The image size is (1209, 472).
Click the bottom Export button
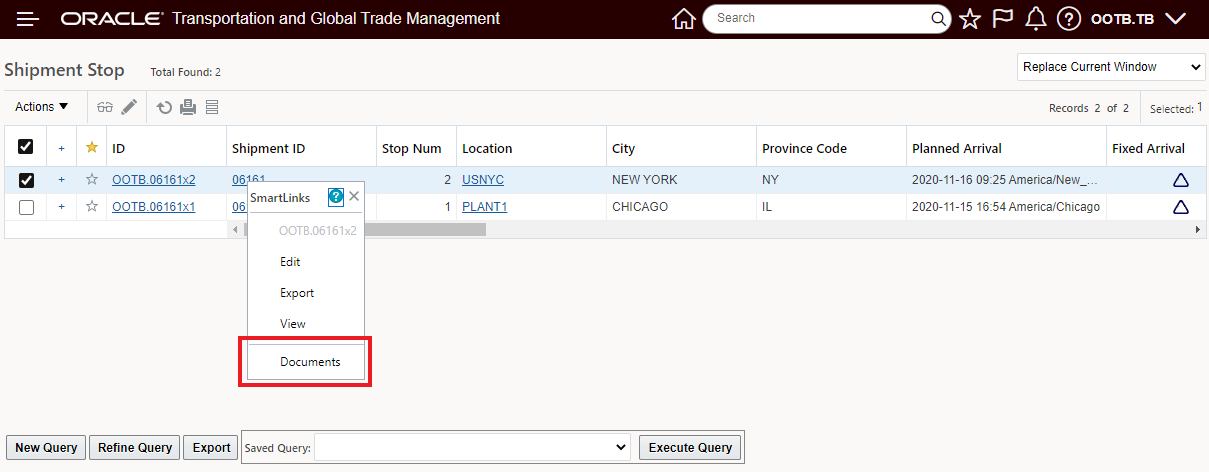pos(211,447)
